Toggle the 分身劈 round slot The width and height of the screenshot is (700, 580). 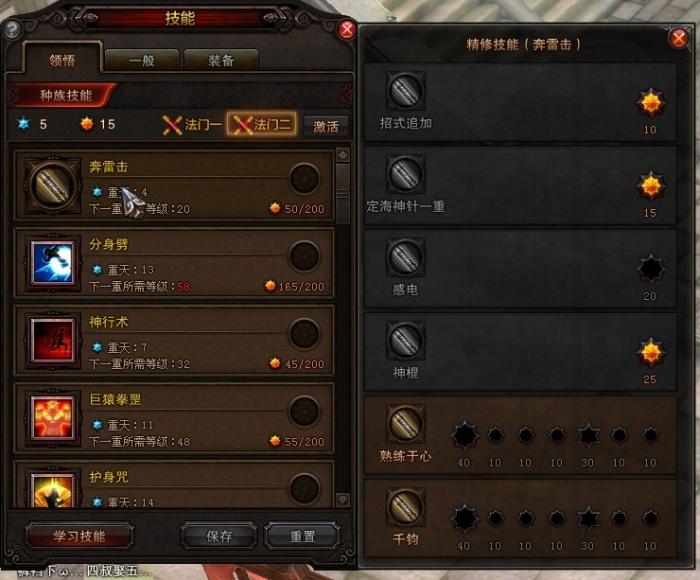pyautogui.click(x=304, y=256)
